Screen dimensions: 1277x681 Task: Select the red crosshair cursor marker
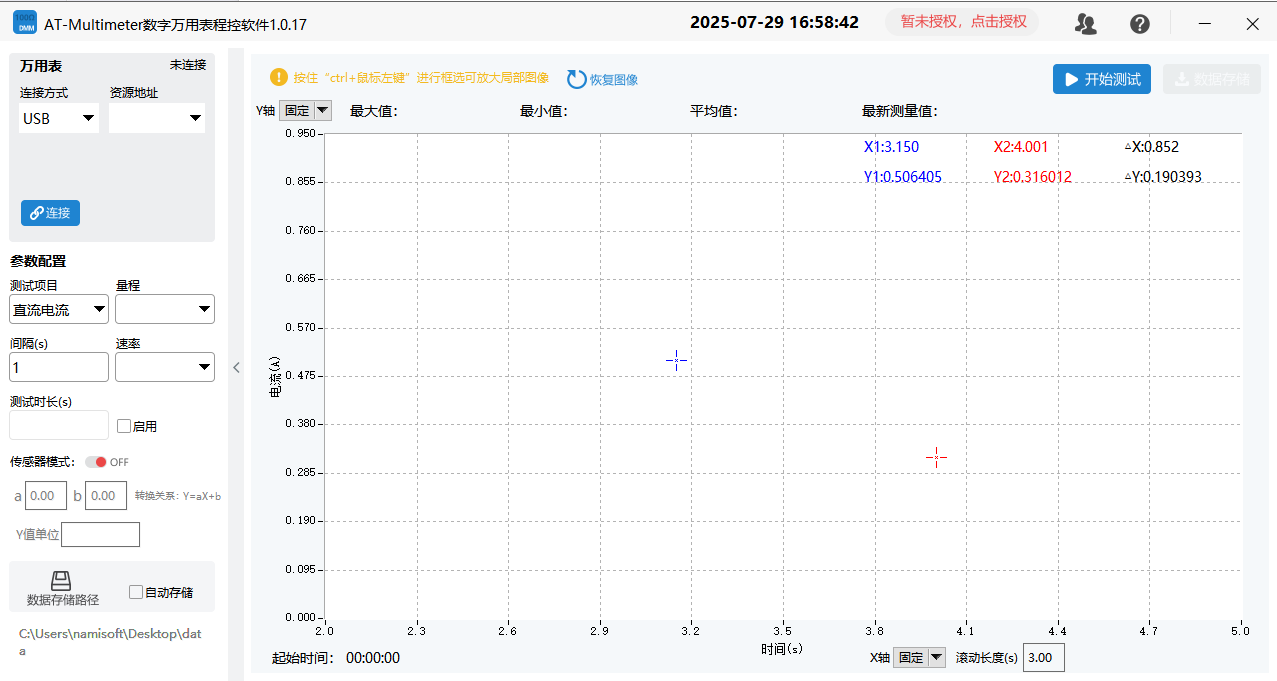coord(936,457)
